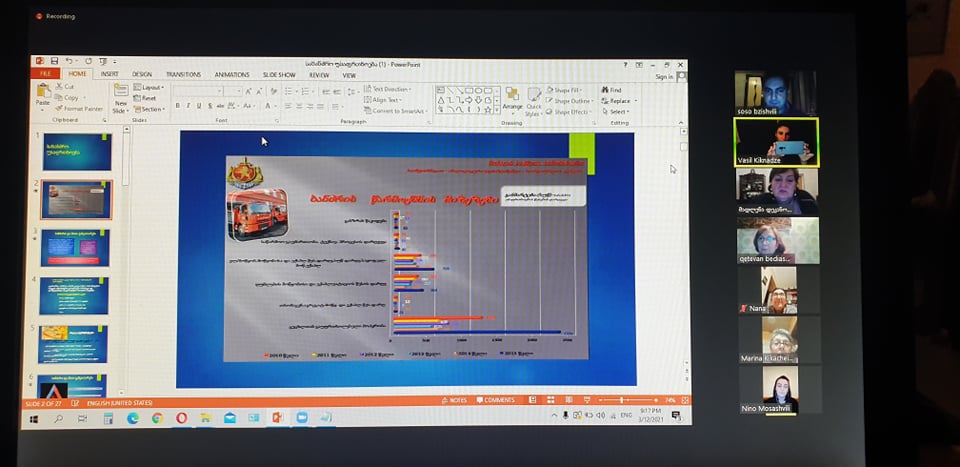The height and width of the screenshot is (467, 960).
Task: Collapse the ribbon with the caret icon
Action: click(682, 123)
